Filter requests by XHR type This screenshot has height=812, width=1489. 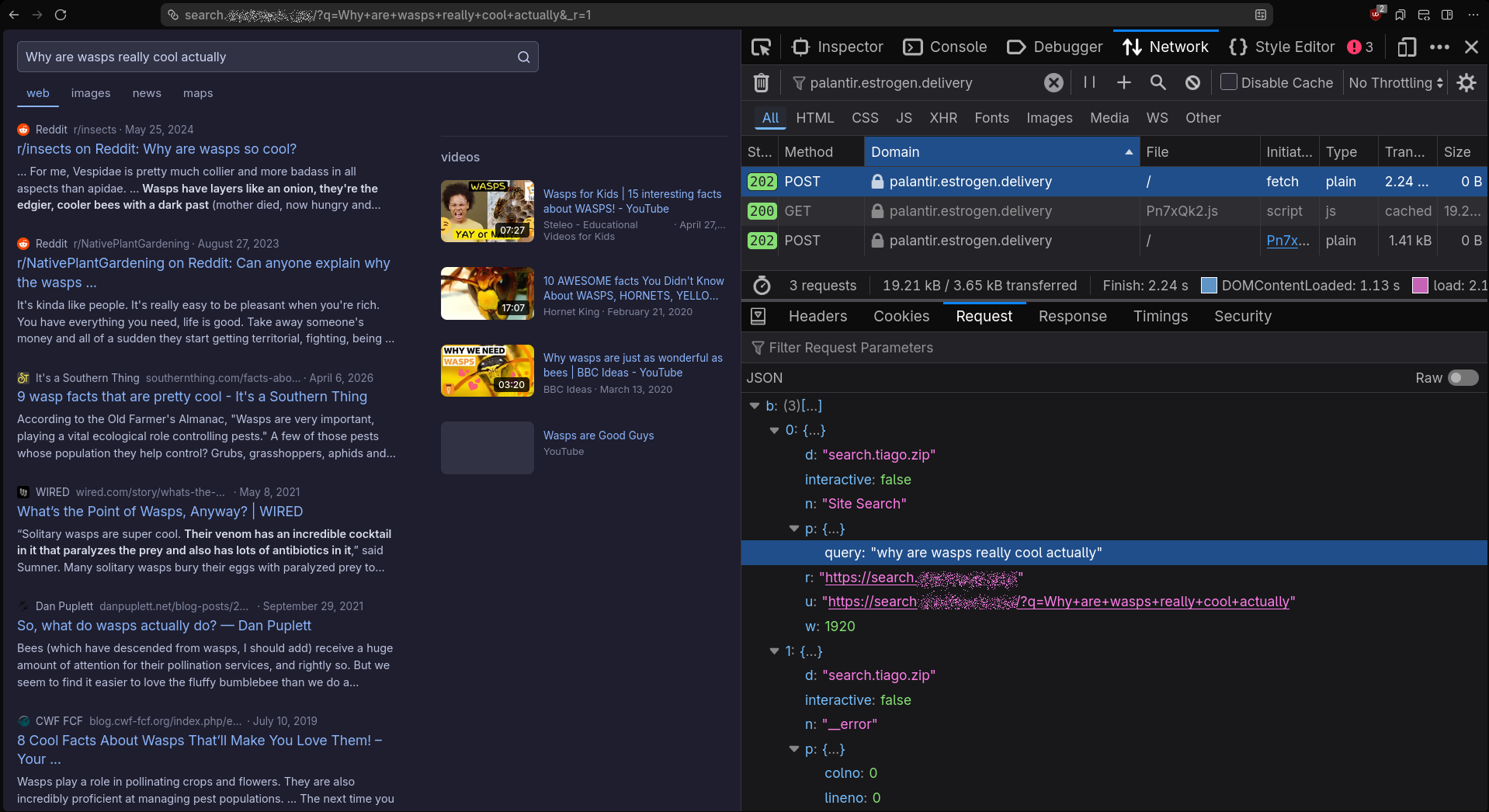click(943, 118)
